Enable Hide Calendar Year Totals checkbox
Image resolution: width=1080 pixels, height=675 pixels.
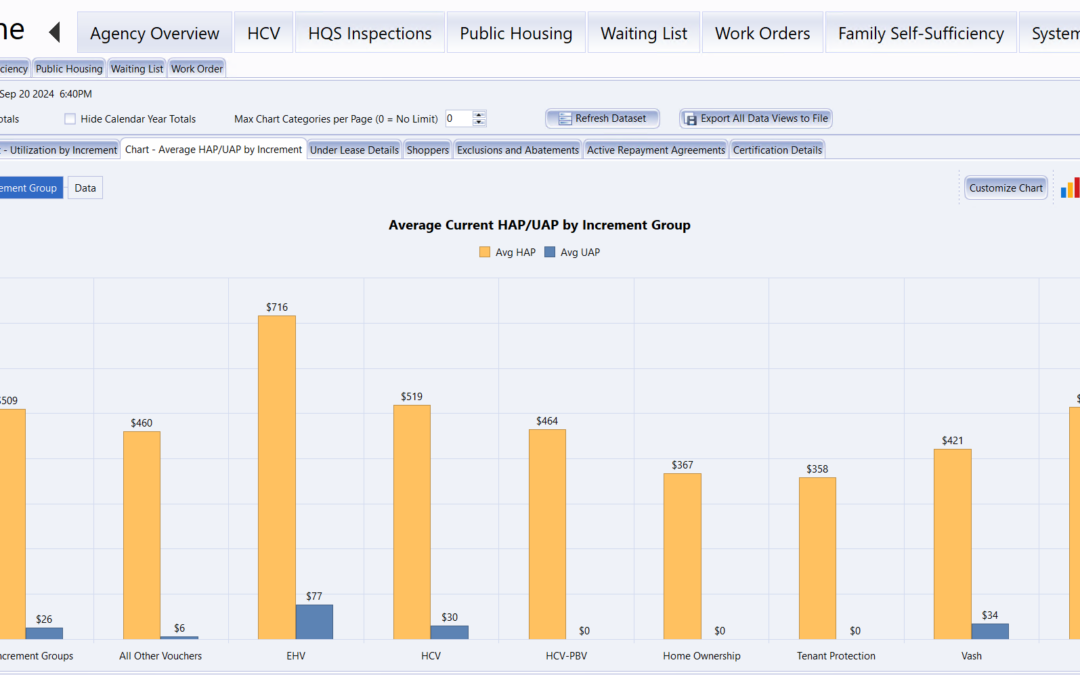pyautogui.click(x=70, y=119)
